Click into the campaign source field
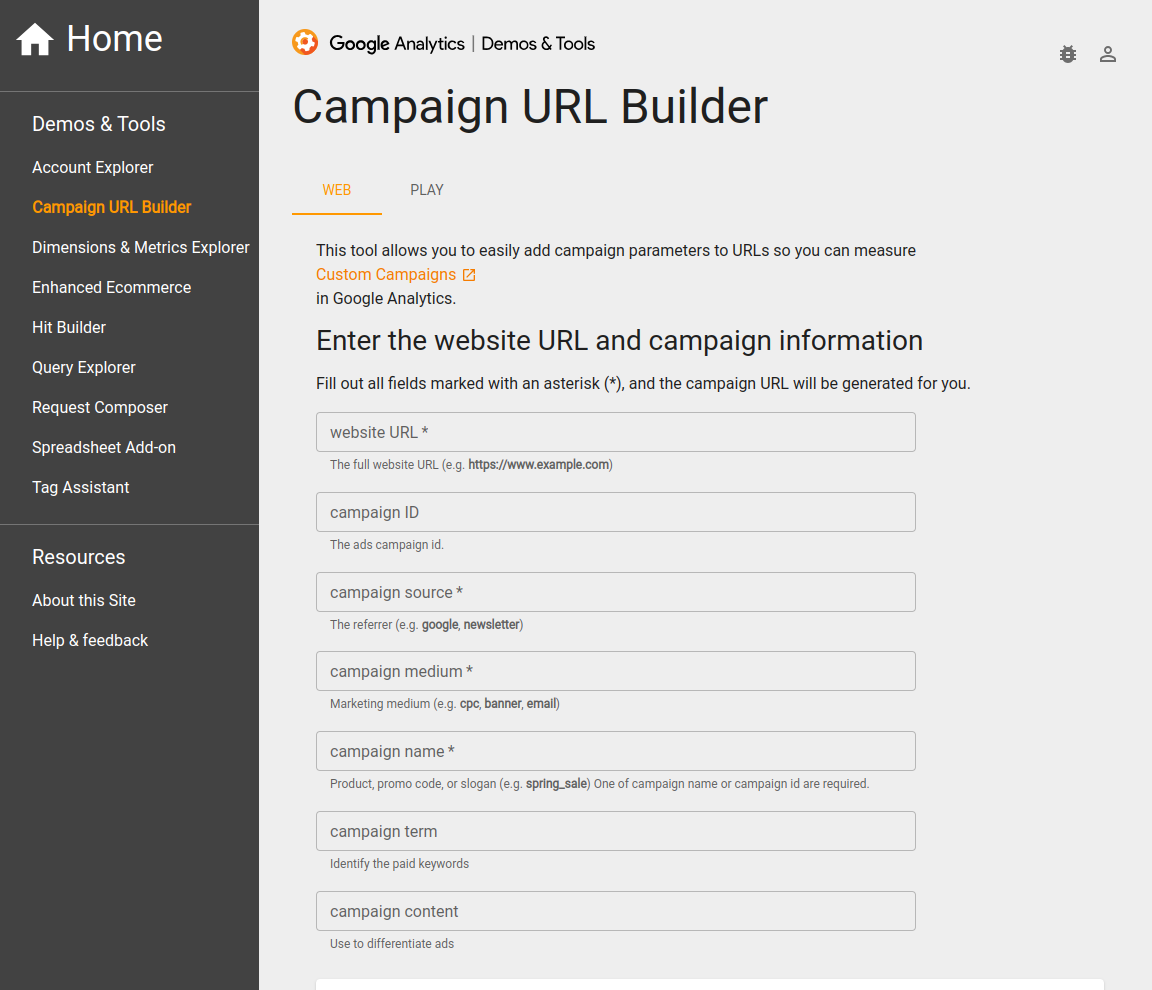The width and height of the screenshot is (1152, 990). pos(615,592)
